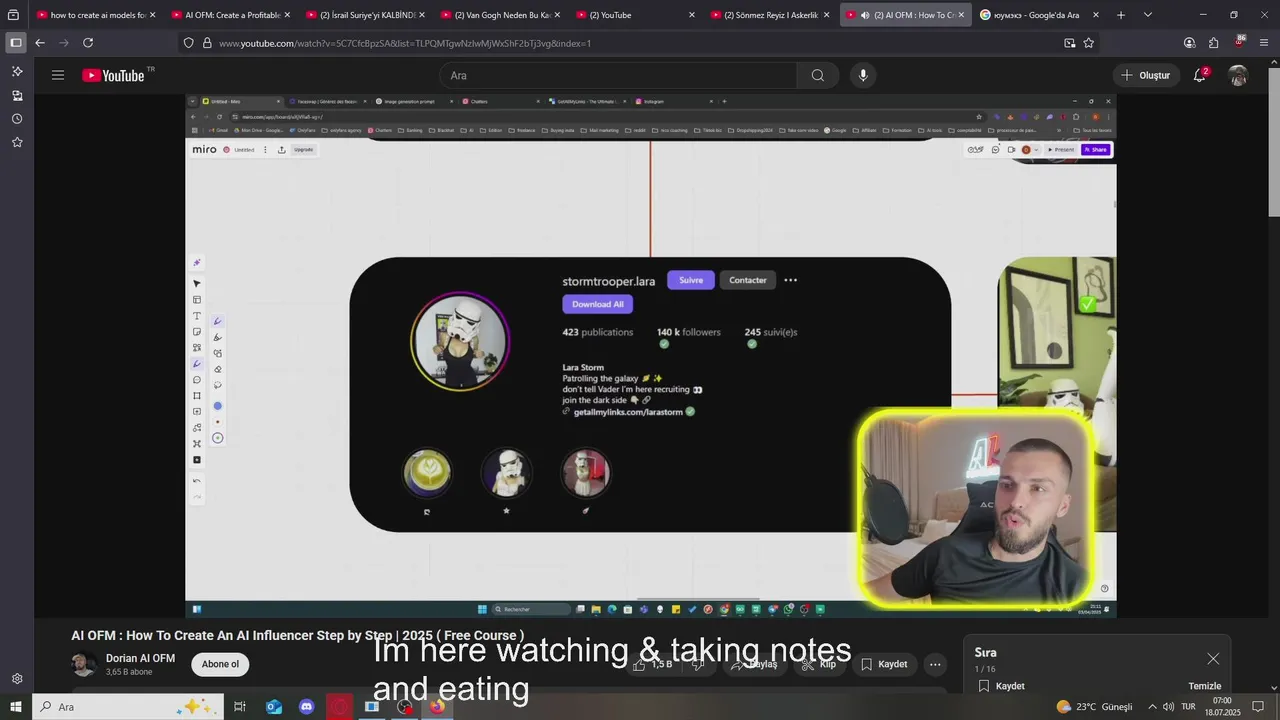Close the Google'da Ara tab
This screenshot has height=720, width=1280.
pyautogui.click(x=1096, y=15)
